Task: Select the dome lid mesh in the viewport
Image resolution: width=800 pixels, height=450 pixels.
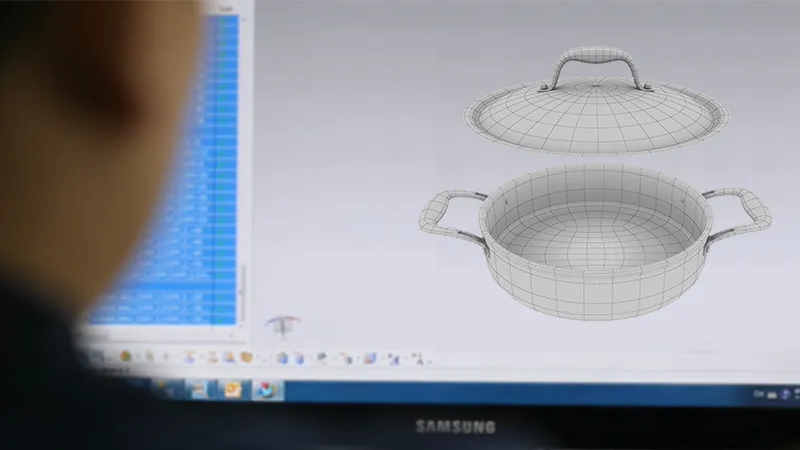Action: (596, 122)
